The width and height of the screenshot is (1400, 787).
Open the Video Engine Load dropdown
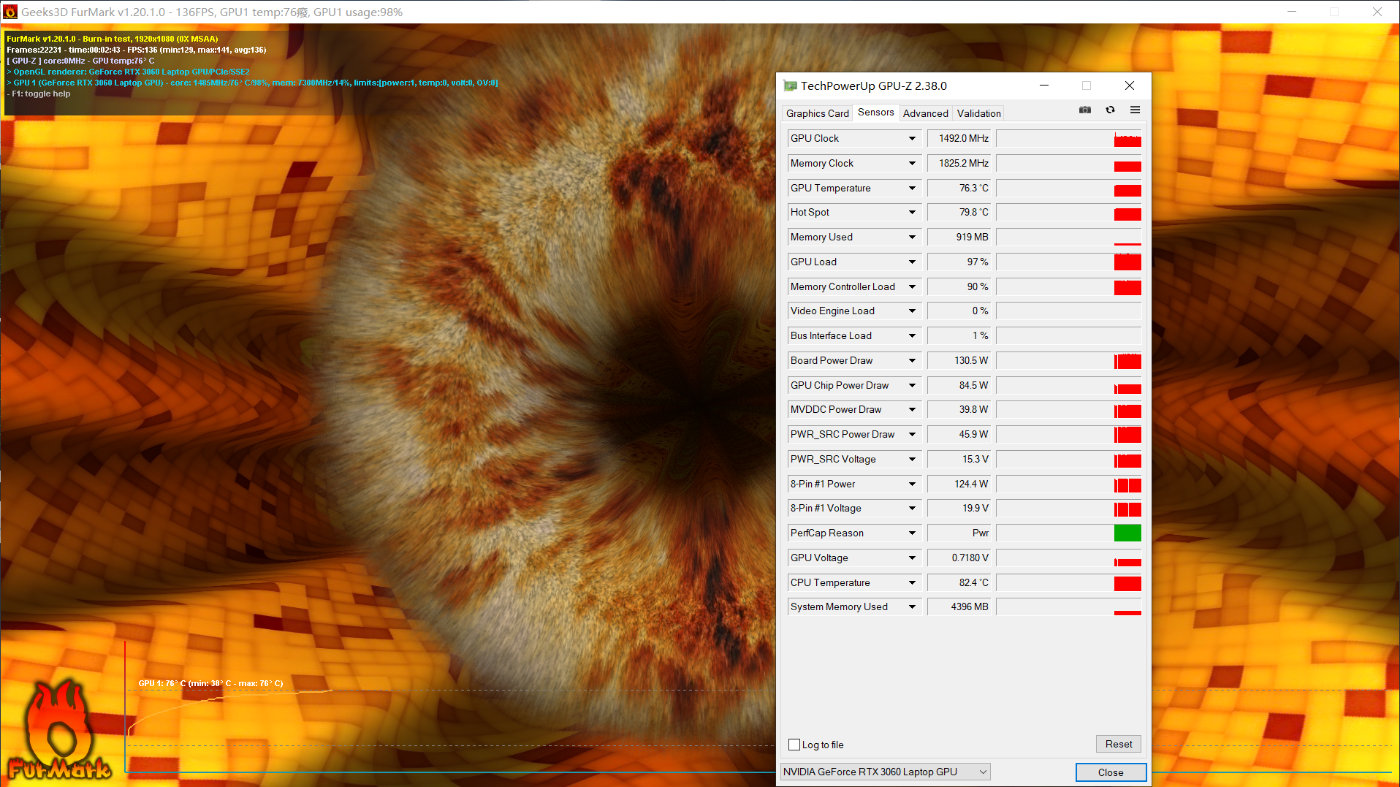(912, 311)
